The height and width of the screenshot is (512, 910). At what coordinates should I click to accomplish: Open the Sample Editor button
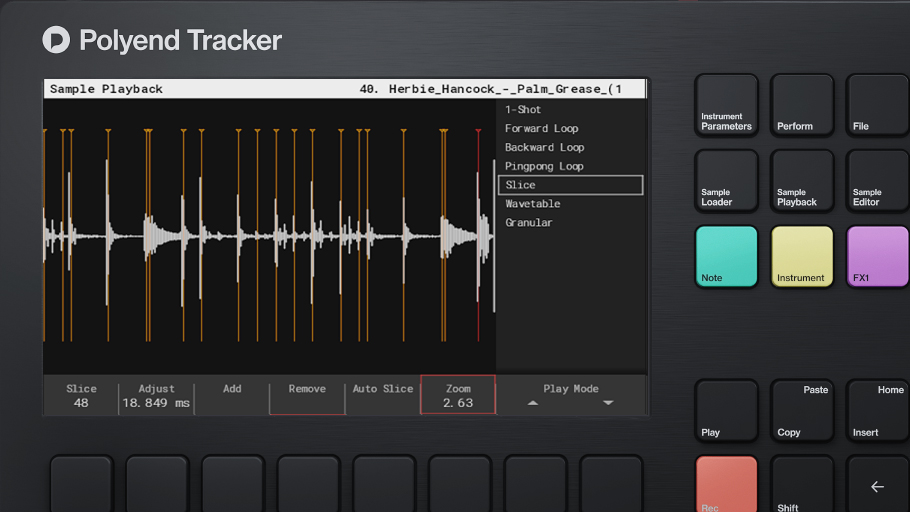coord(878,181)
